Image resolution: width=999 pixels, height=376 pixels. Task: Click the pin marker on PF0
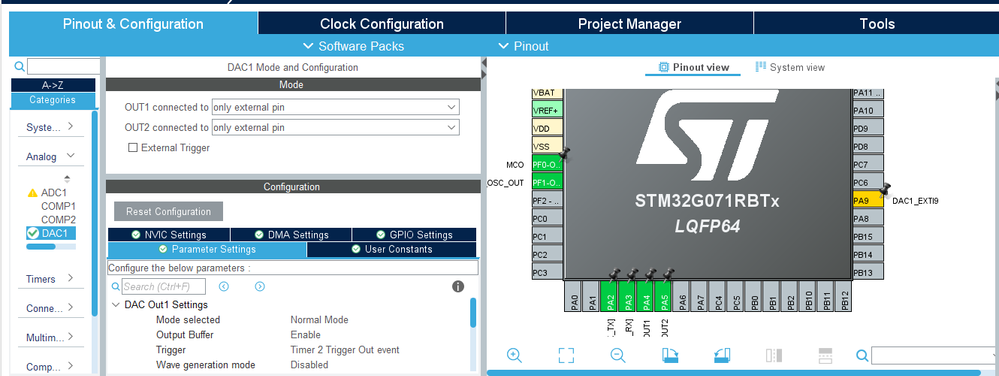tap(564, 153)
